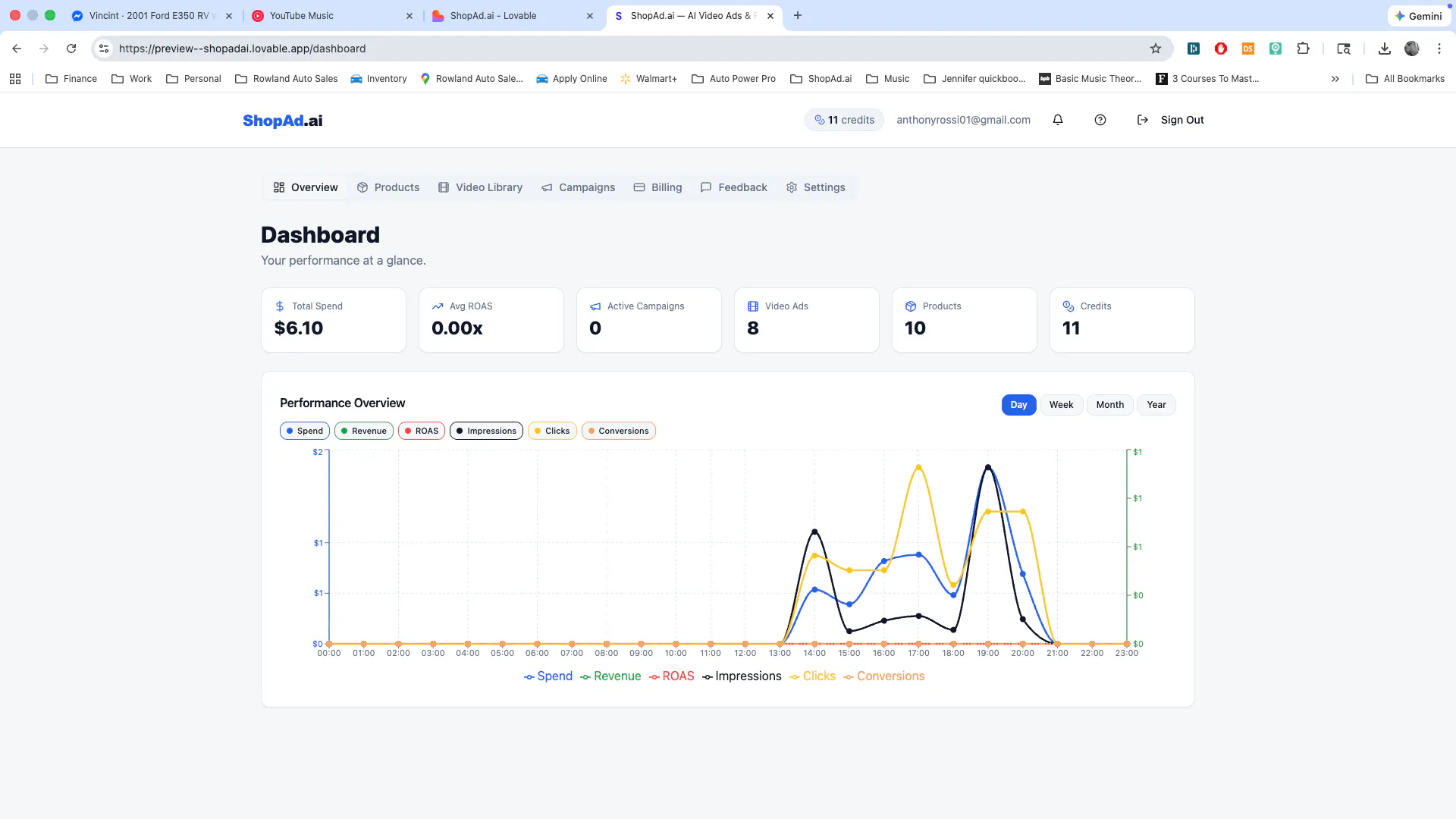The image size is (1456, 819).
Task: Toggle the Clicks series chip
Action: (x=552, y=431)
